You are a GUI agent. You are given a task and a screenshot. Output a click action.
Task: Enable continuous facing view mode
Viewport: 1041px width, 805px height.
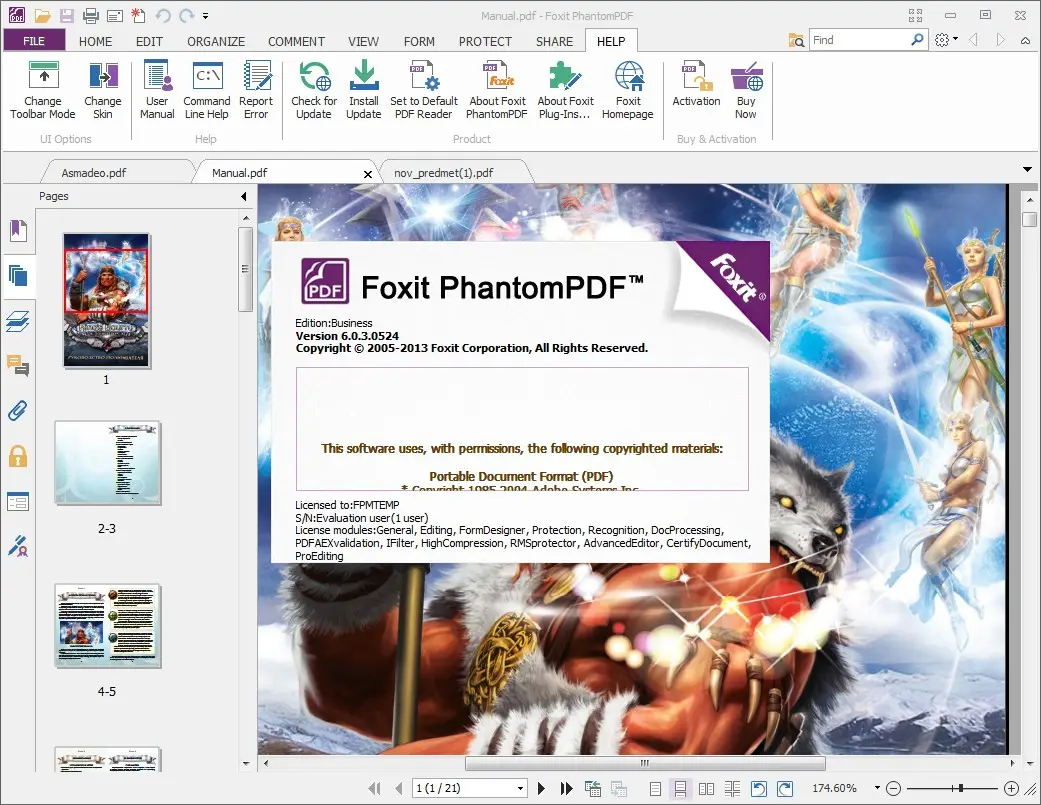point(732,788)
